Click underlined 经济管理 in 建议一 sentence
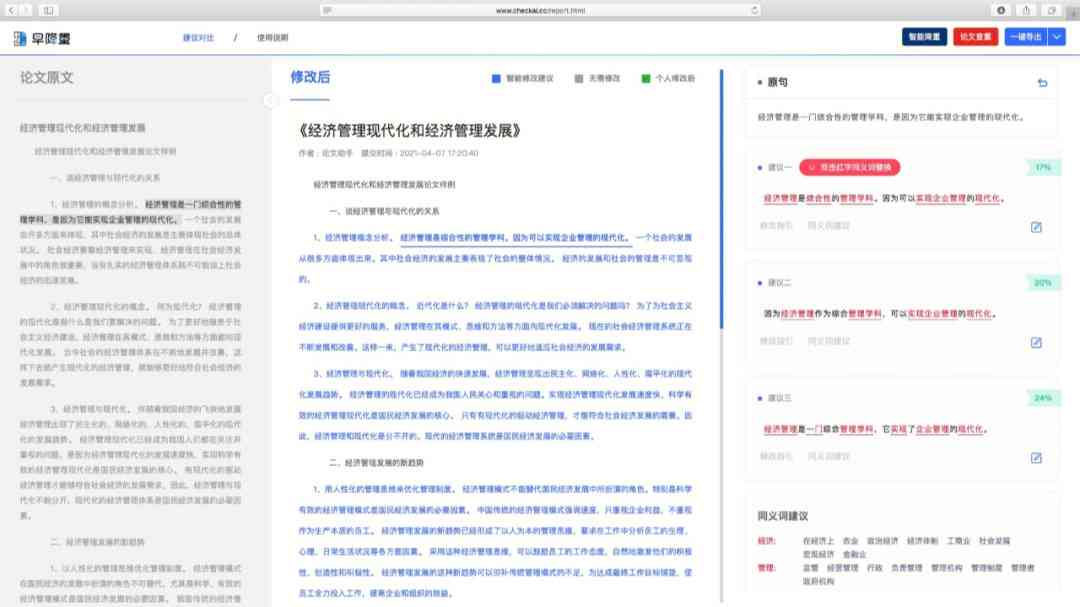 (x=780, y=198)
